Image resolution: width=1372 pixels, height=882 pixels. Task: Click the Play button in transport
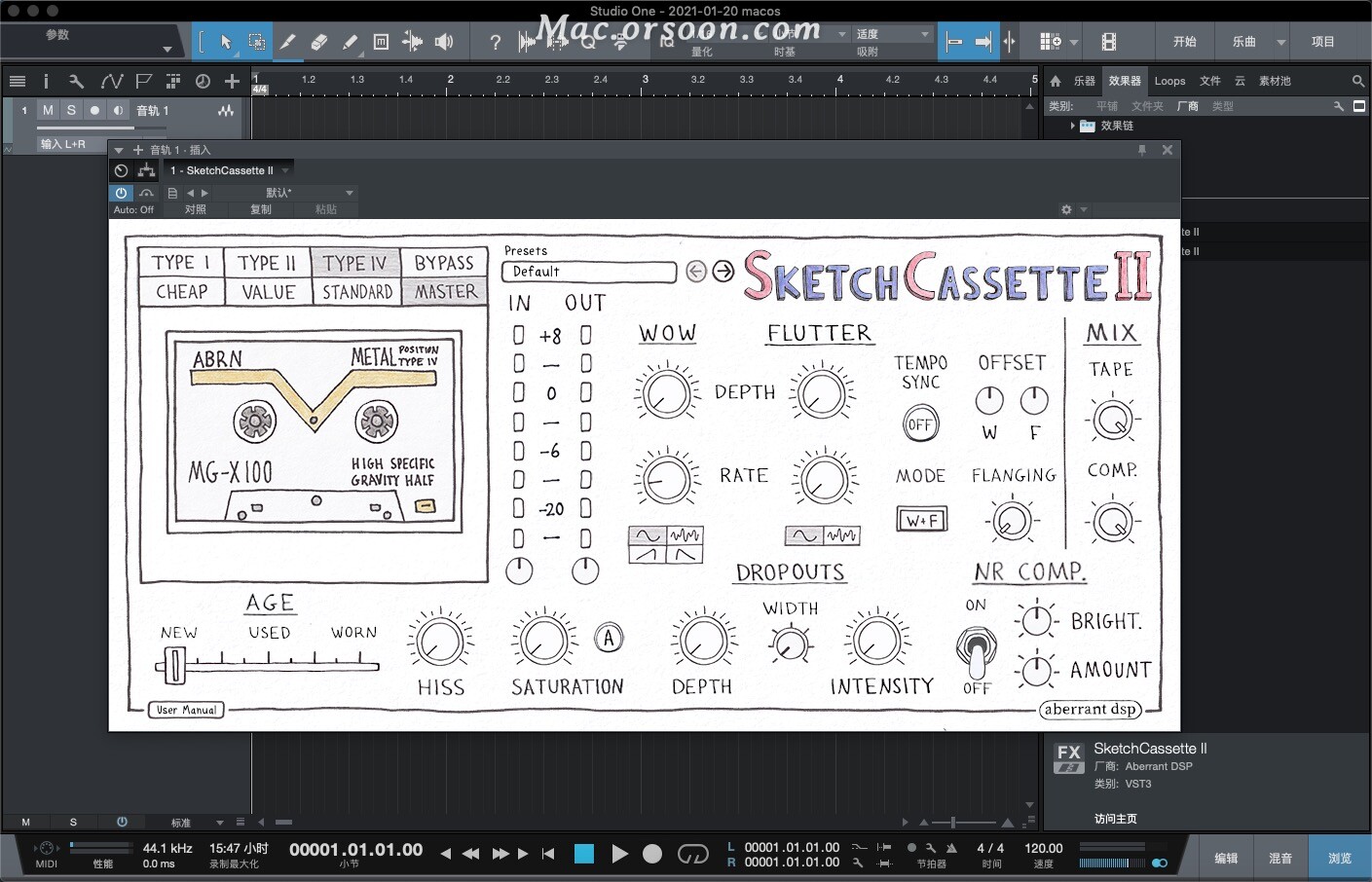(x=619, y=854)
